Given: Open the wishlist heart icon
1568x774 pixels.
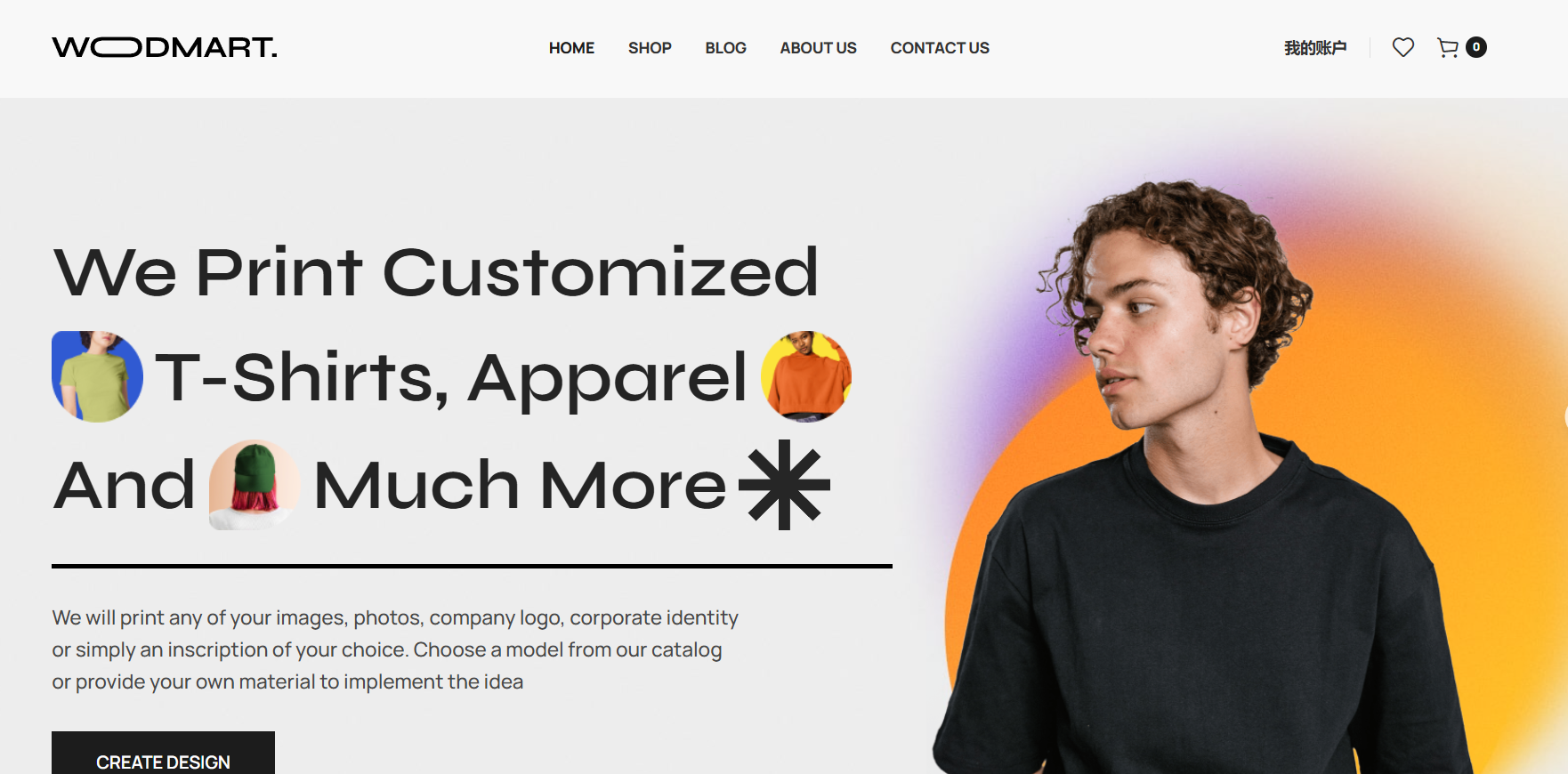Looking at the screenshot, I should (x=1403, y=47).
